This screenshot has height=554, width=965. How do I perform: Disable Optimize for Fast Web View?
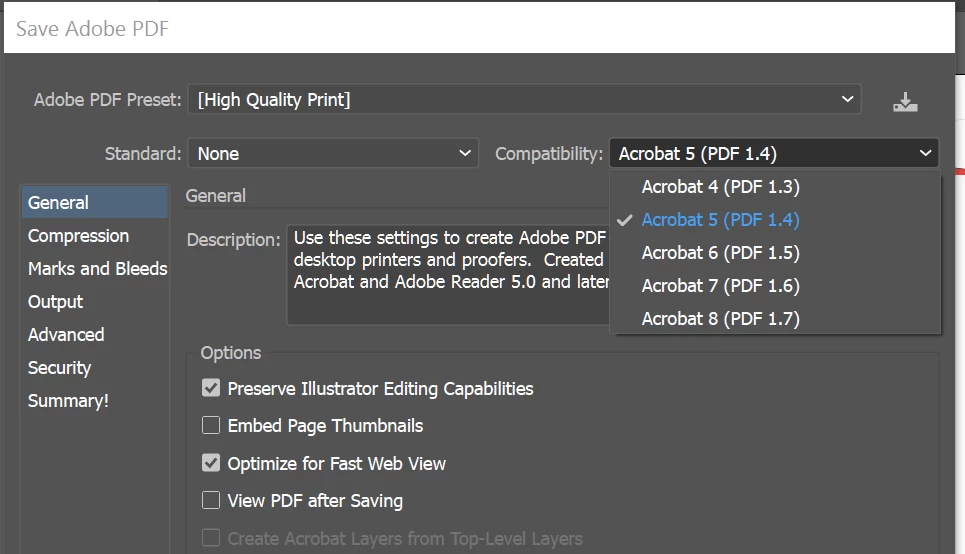(211, 463)
